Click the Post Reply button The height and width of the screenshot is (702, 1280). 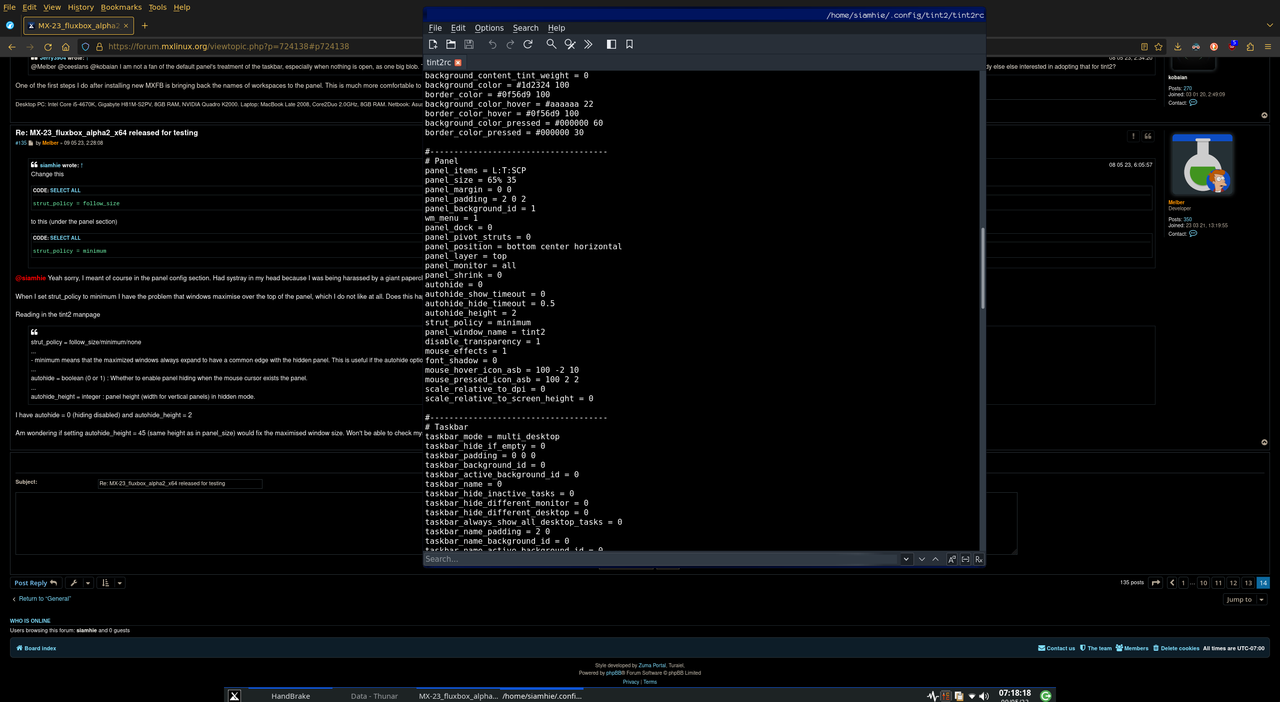tap(36, 583)
